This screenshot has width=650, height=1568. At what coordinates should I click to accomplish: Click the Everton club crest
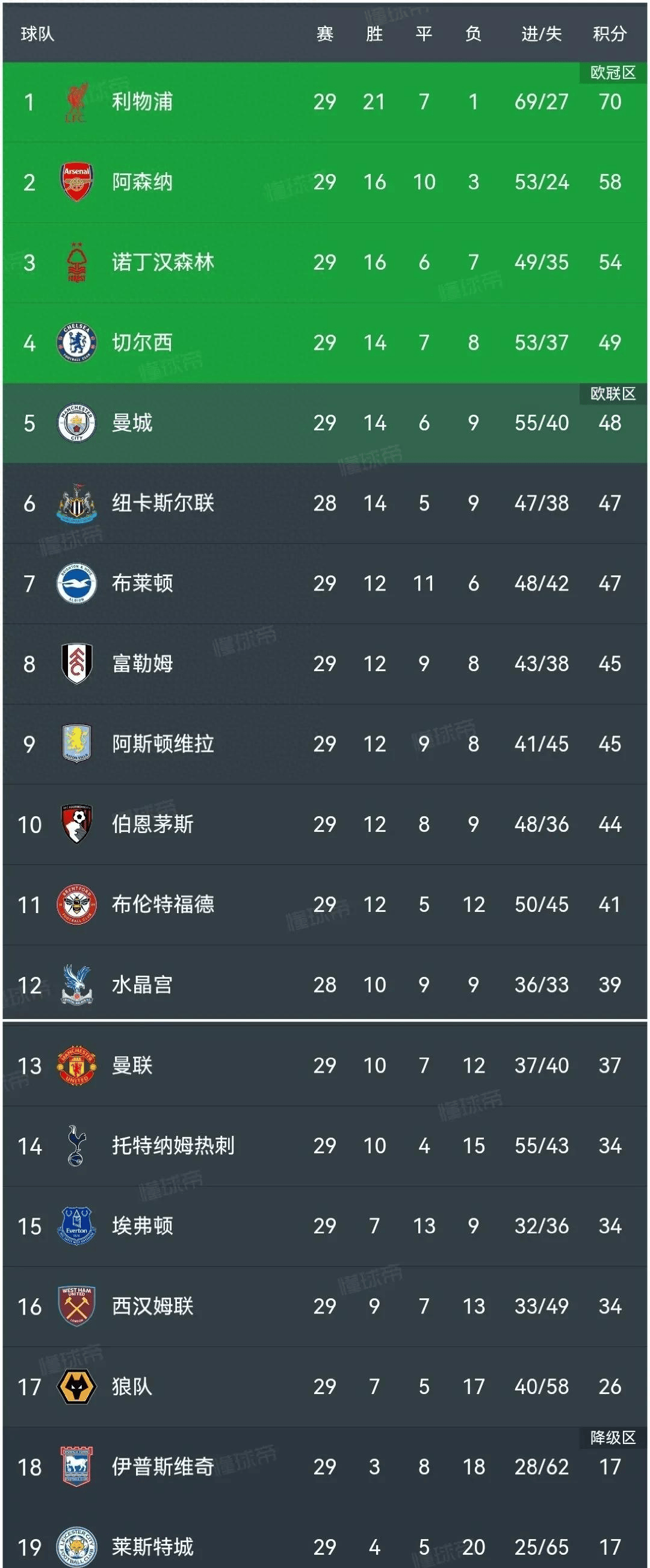point(76,1226)
